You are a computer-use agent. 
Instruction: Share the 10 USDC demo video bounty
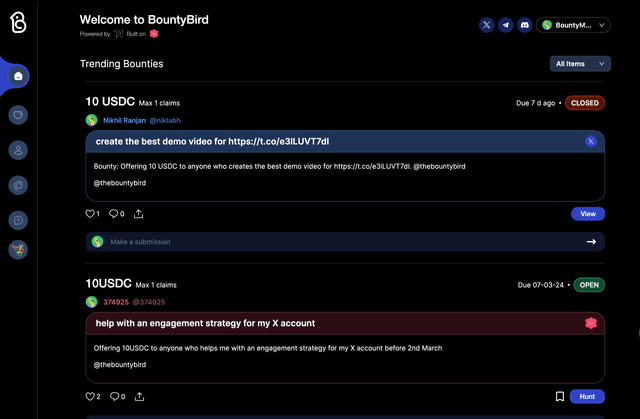point(139,214)
